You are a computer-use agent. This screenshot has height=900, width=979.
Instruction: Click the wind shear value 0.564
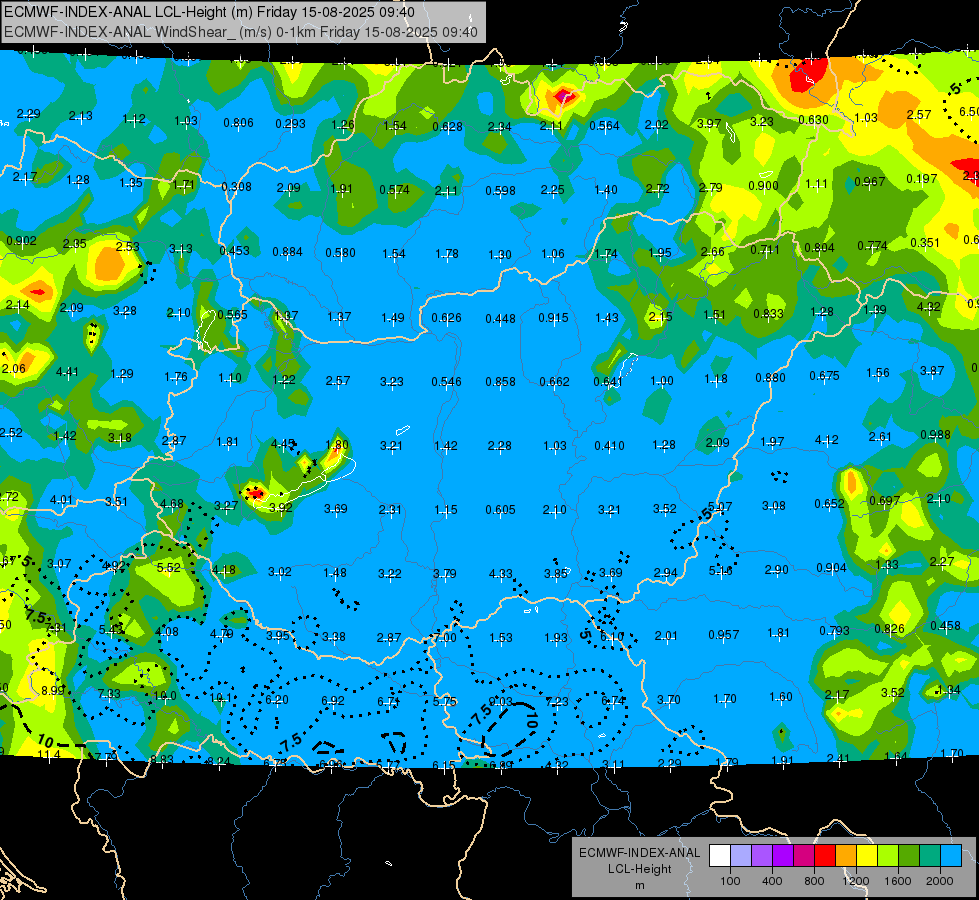604,126
